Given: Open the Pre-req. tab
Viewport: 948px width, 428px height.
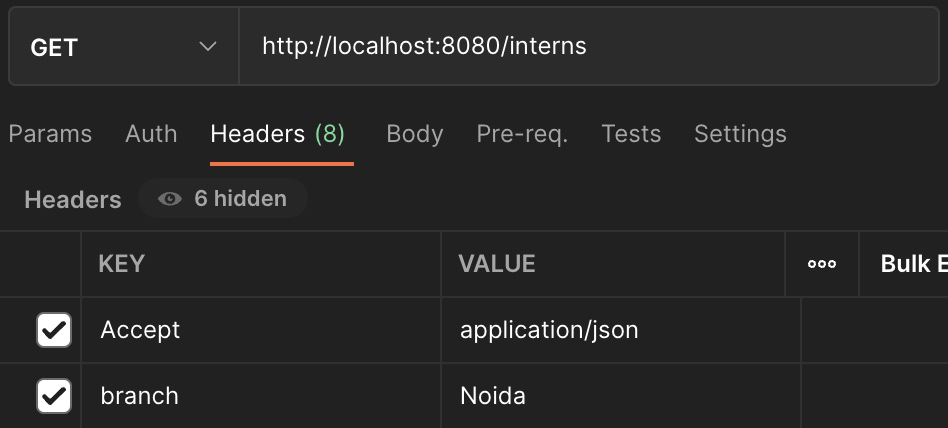Looking at the screenshot, I should coord(522,134).
